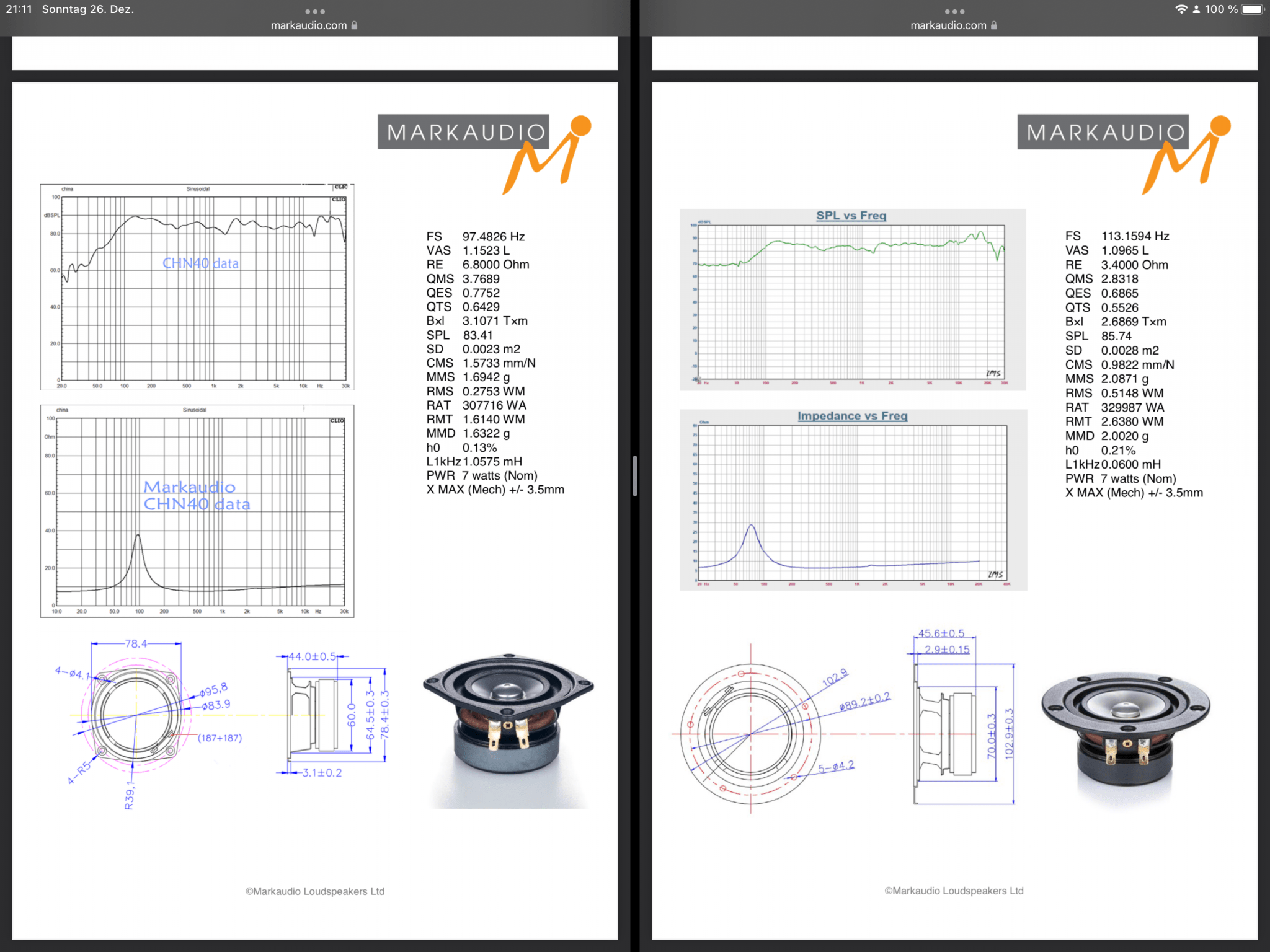Select 'MMS 2.0871 g' text
The width and height of the screenshot is (1270, 952).
click(1107, 379)
